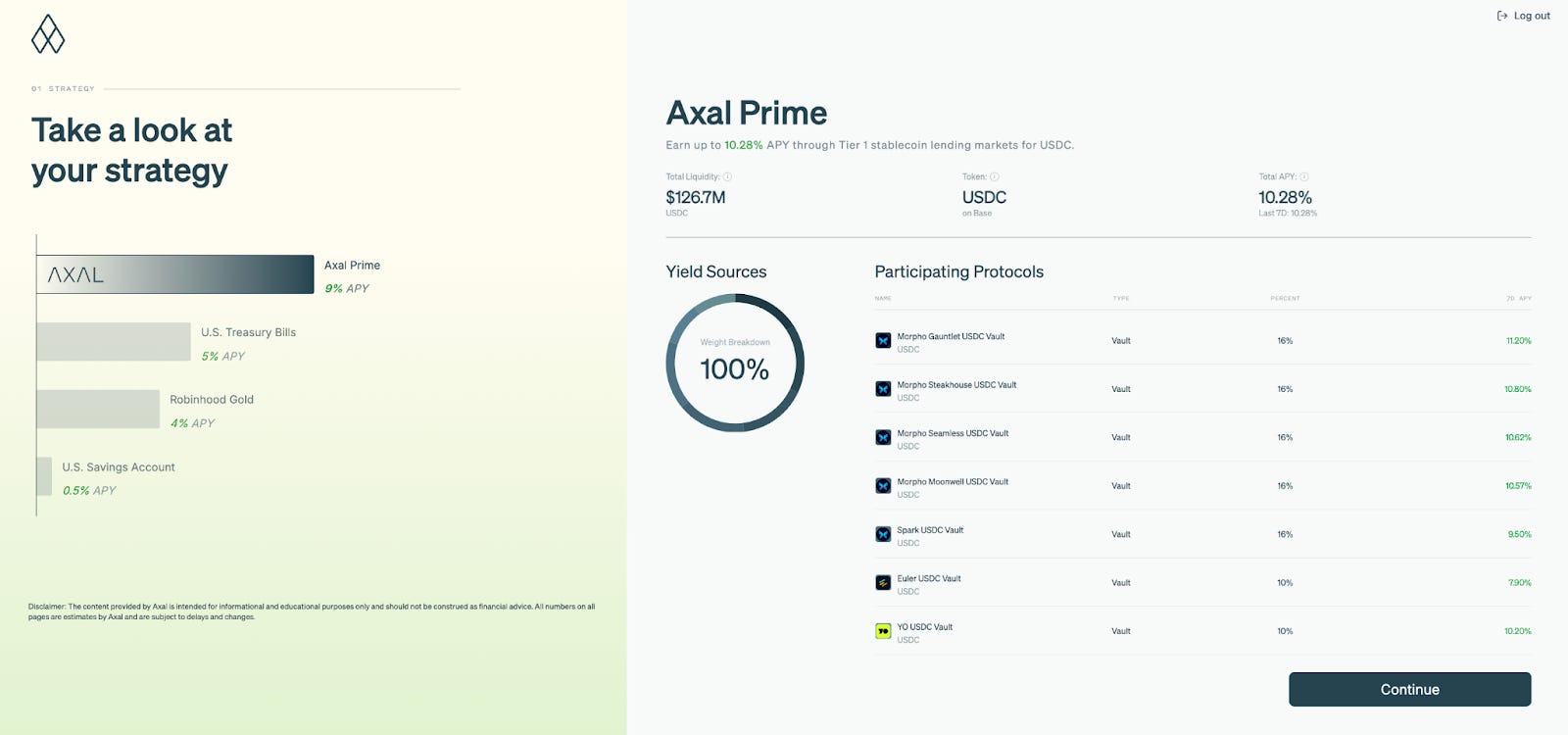Click the 10% percent in Euler row

(x=1285, y=582)
